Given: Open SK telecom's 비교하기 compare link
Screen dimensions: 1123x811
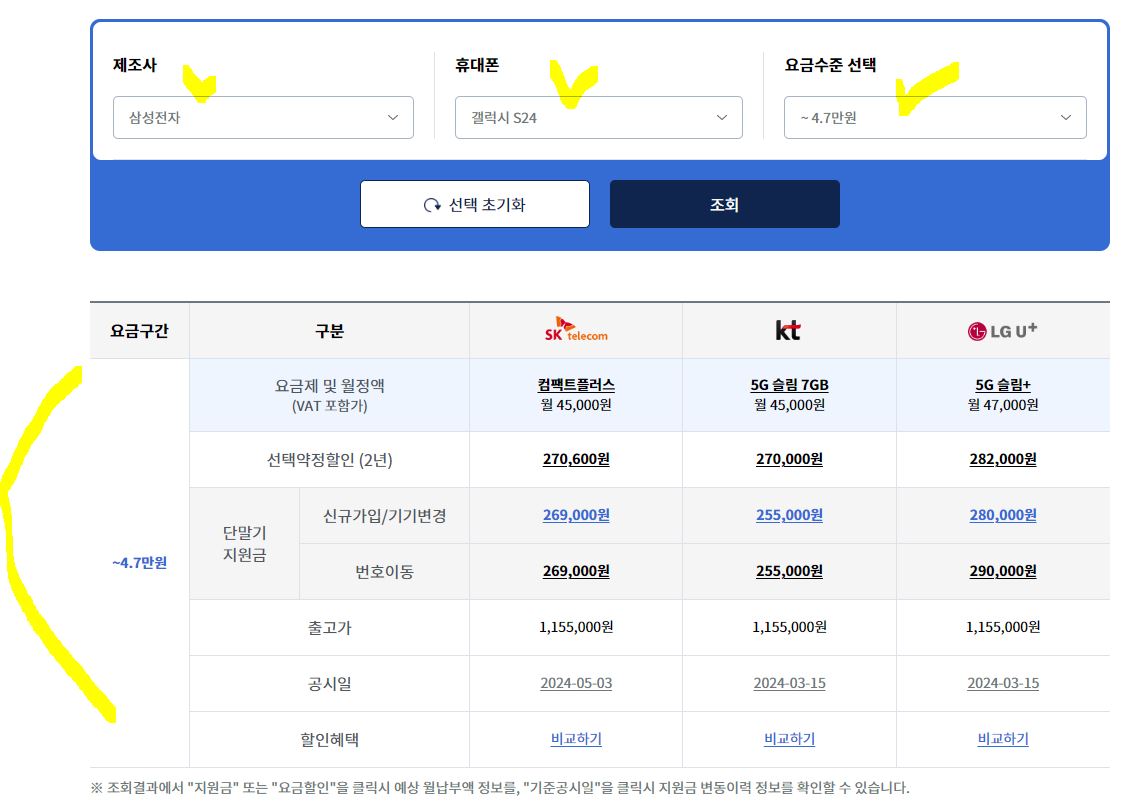Looking at the screenshot, I should click(575, 738).
